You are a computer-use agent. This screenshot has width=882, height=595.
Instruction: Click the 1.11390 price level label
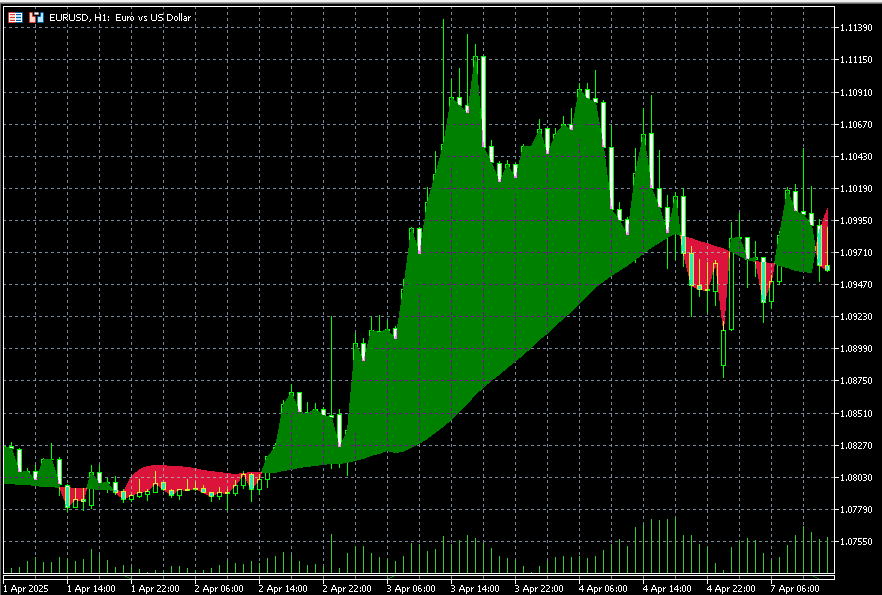pyautogui.click(x=856, y=28)
